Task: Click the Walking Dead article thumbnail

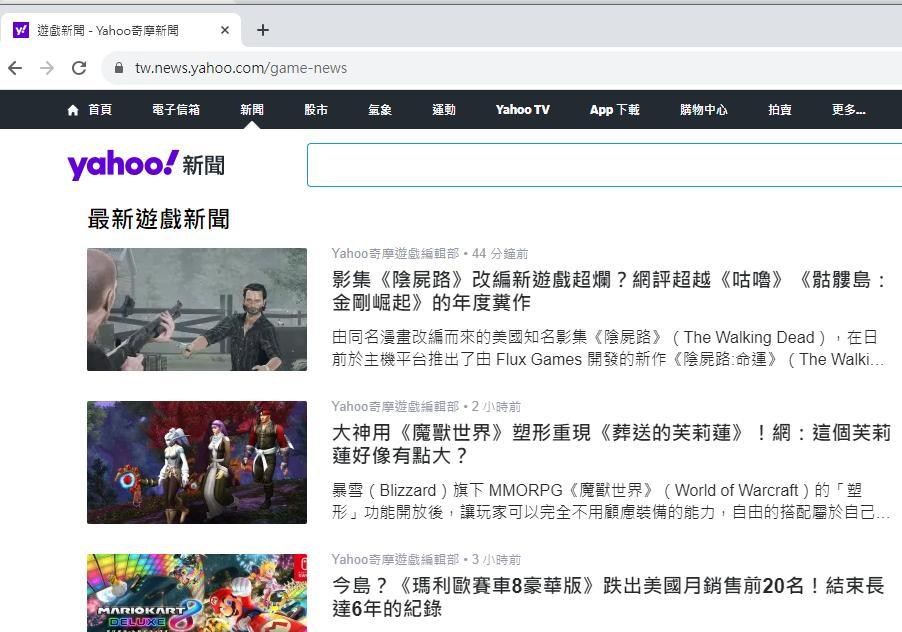Action: pyautogui.click(x=196, y=309)
